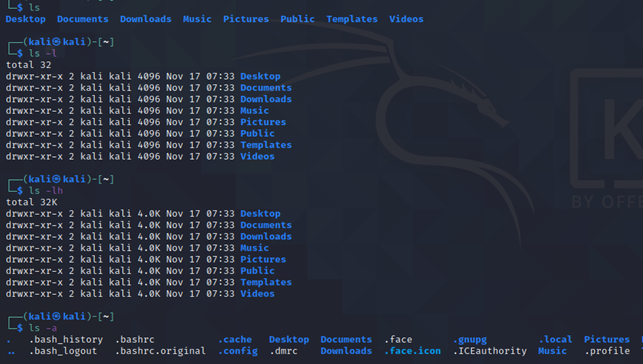Click the kali@kali prompt above 'ls -l'
This screenshot has width=643, height=364.
(x=57, y=42)
